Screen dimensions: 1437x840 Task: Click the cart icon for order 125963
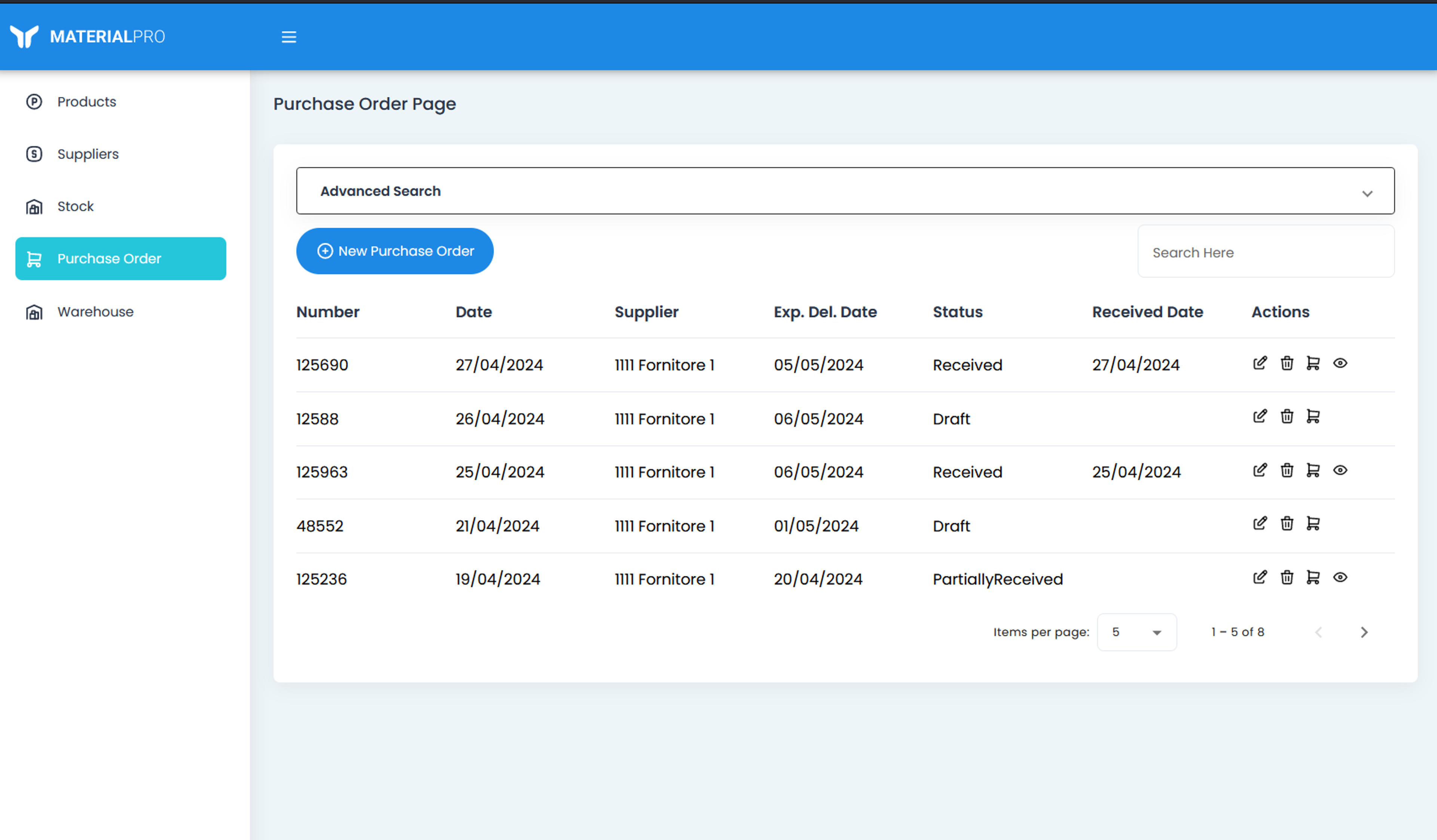1313,470
